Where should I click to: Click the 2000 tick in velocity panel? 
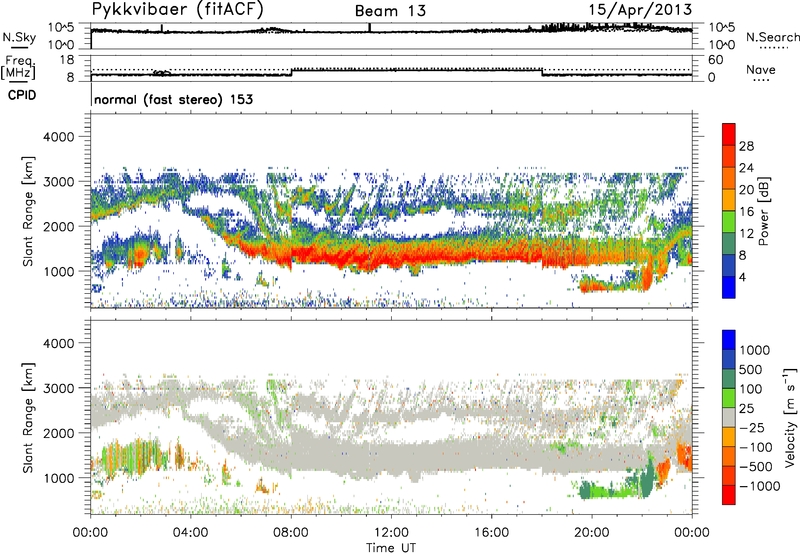[58, 433]
